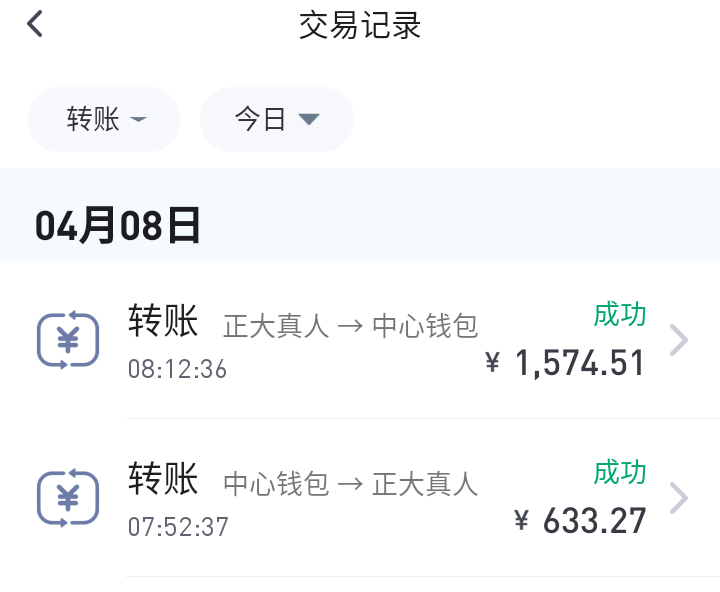
Task: Click the transfer icon beside the 08:12:36 record
Action: [68, 341]
